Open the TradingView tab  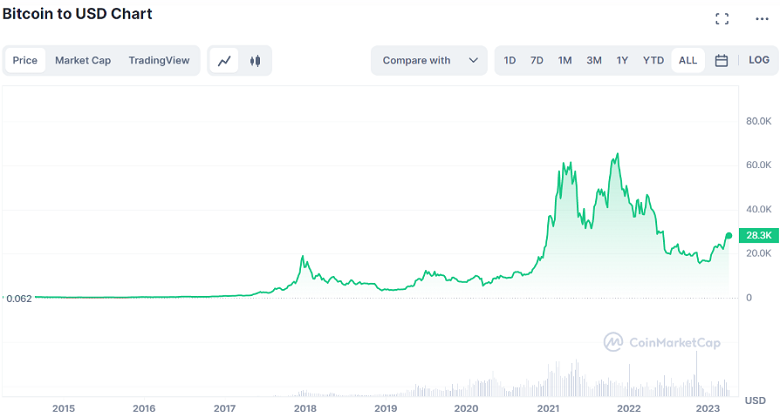(159, 61)
